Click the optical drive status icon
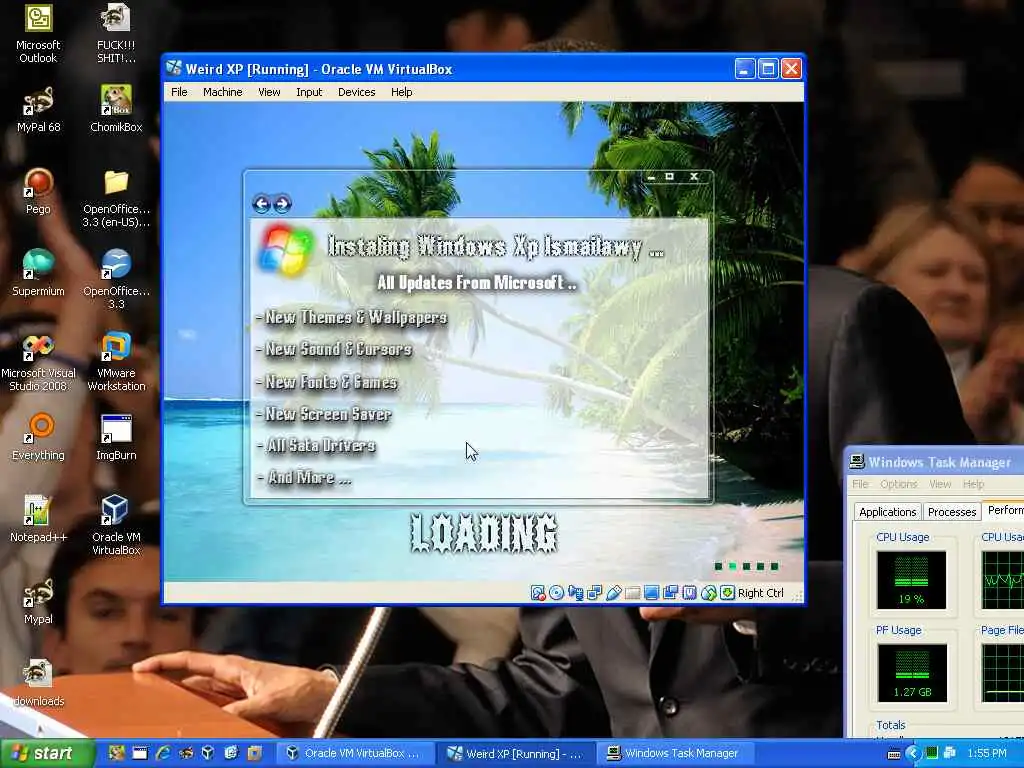The image size is (1024, 768). pyautogui.click(x=556, y=593)
